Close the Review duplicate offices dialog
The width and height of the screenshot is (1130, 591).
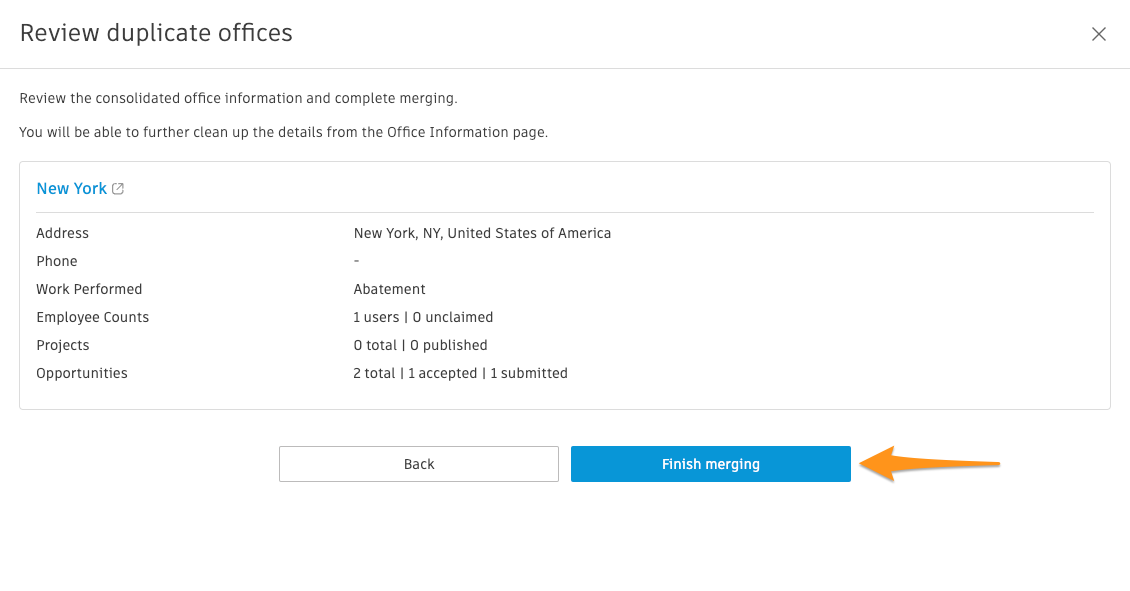pyautogui.click(x=1098, y=34)
